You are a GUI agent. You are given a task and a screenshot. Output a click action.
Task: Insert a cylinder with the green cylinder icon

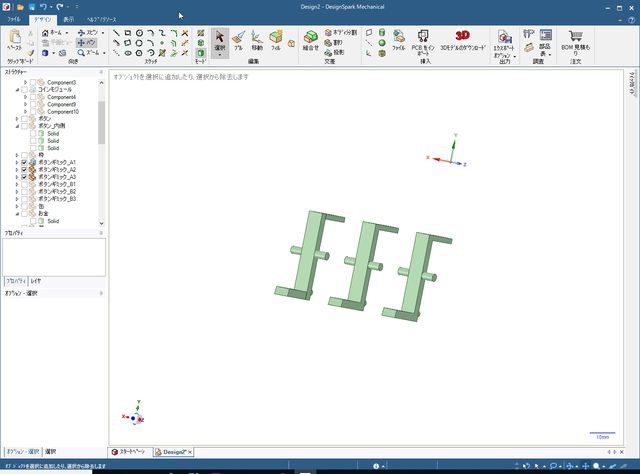[382, 33]
